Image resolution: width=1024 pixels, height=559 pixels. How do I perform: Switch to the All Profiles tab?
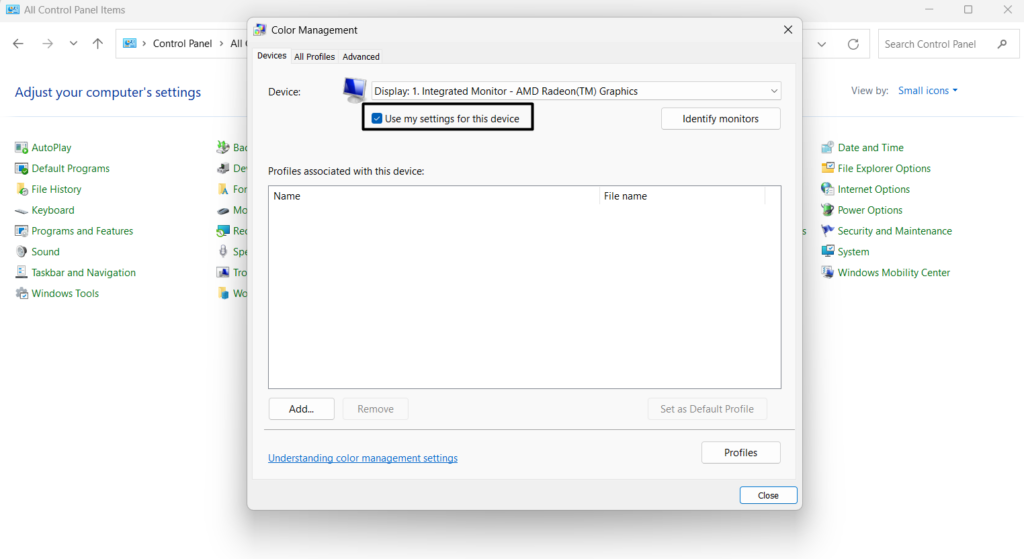pos(314,57)
